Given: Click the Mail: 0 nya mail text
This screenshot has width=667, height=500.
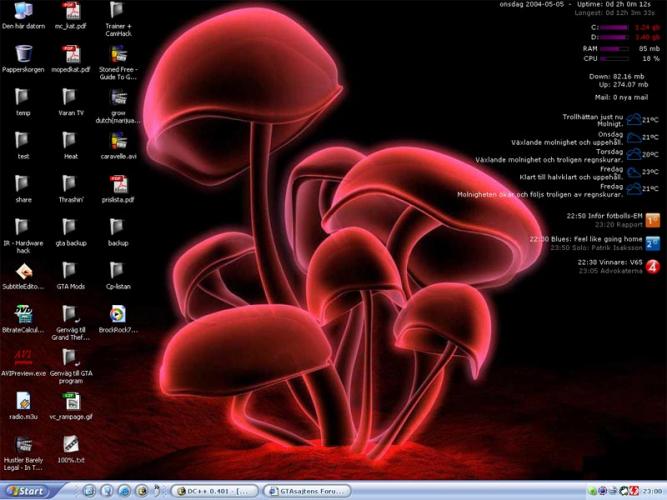Looking at the screenshot, I should point(621,98).
